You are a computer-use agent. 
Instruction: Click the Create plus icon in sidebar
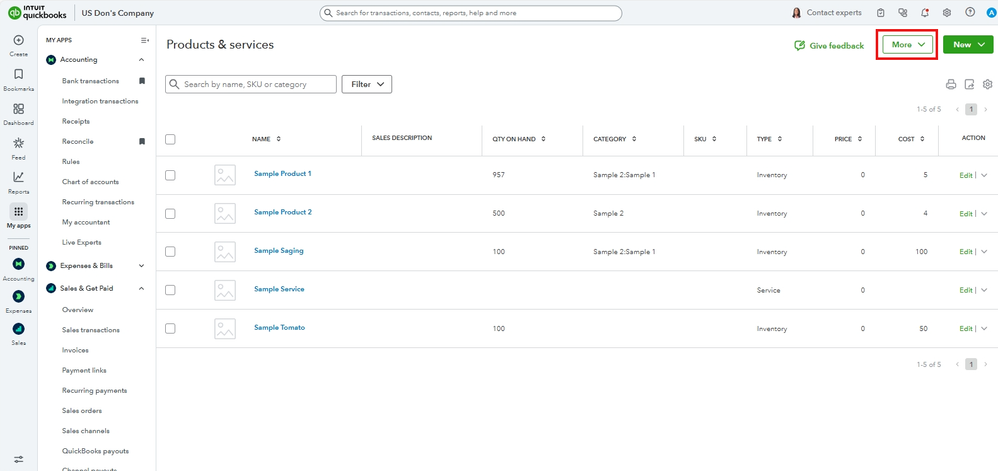(18, 40)
